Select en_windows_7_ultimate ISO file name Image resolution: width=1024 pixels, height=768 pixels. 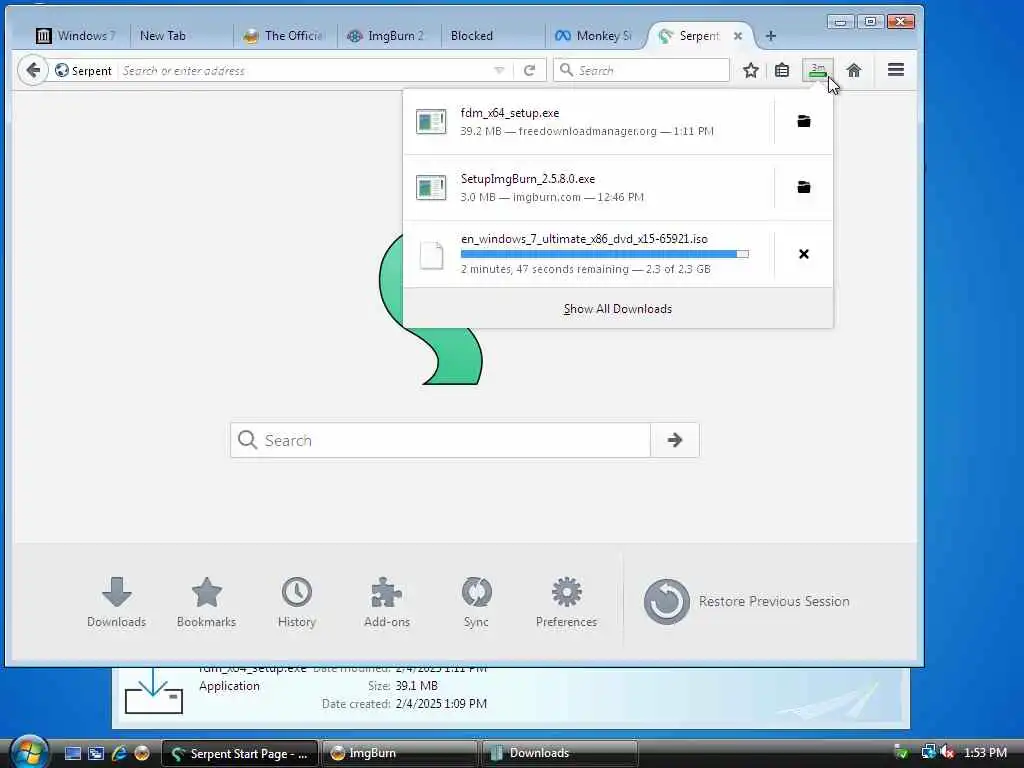click(584, 239)
